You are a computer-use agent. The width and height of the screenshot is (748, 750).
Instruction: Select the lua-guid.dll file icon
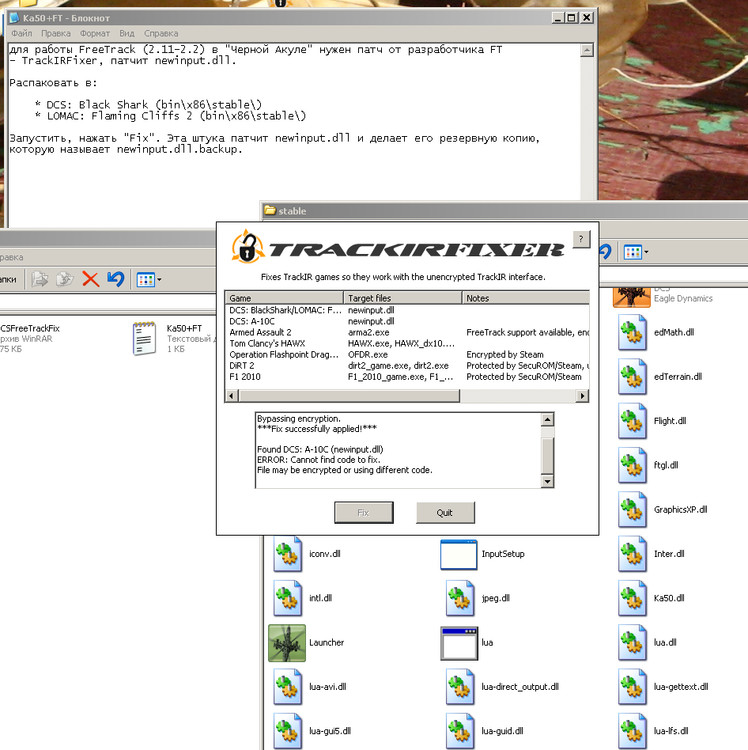[x=460, y=731]
